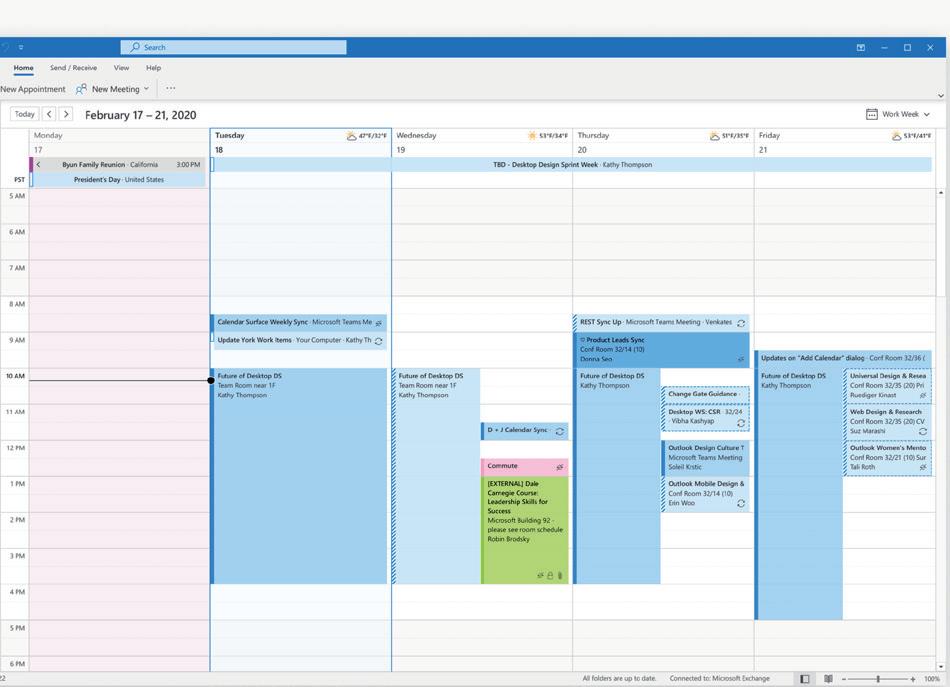Open Change Gate Guidance event
The image size is (950, 687).
[x=706, y=395]
